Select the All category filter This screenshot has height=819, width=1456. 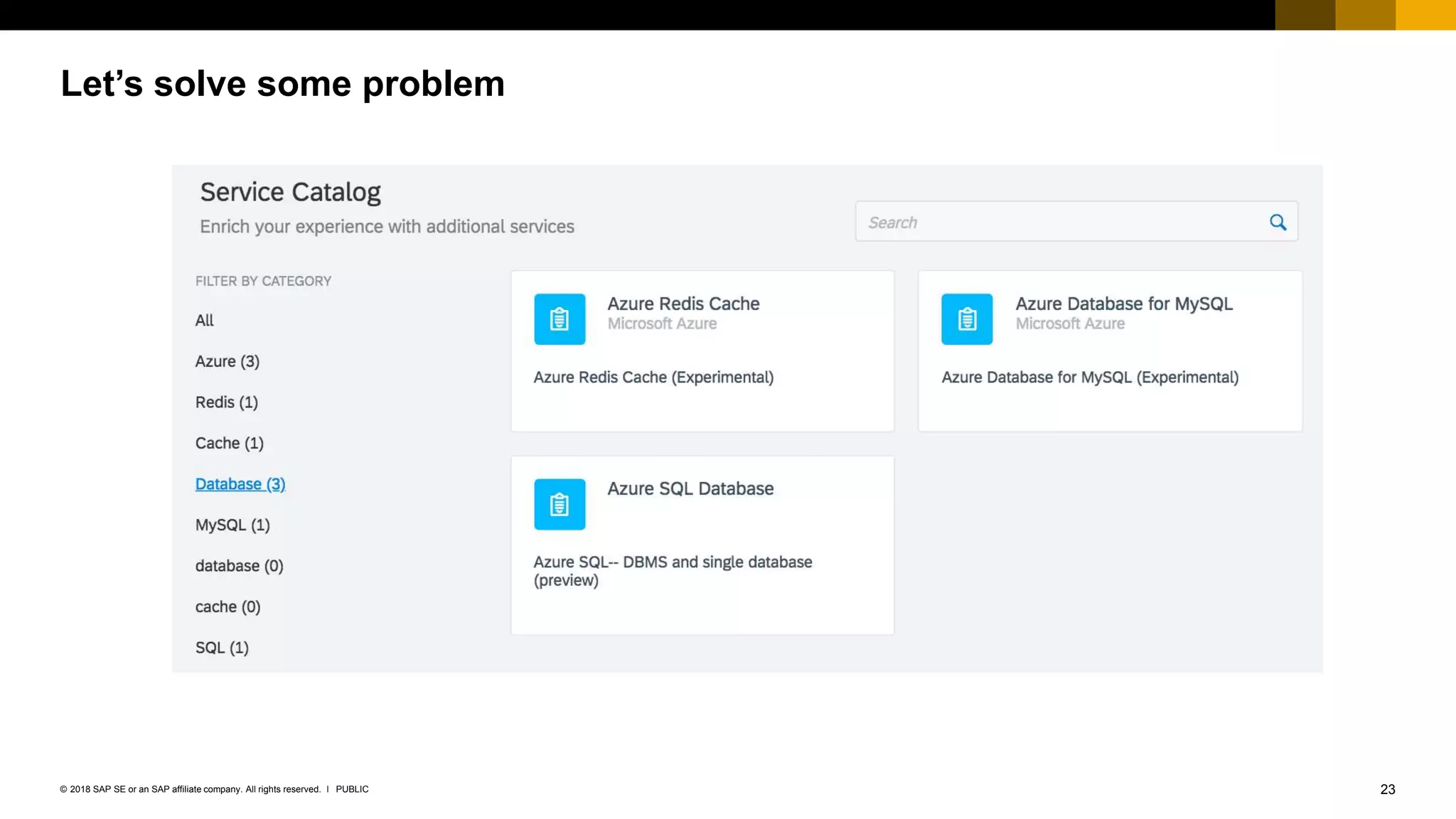coord(204,321)
